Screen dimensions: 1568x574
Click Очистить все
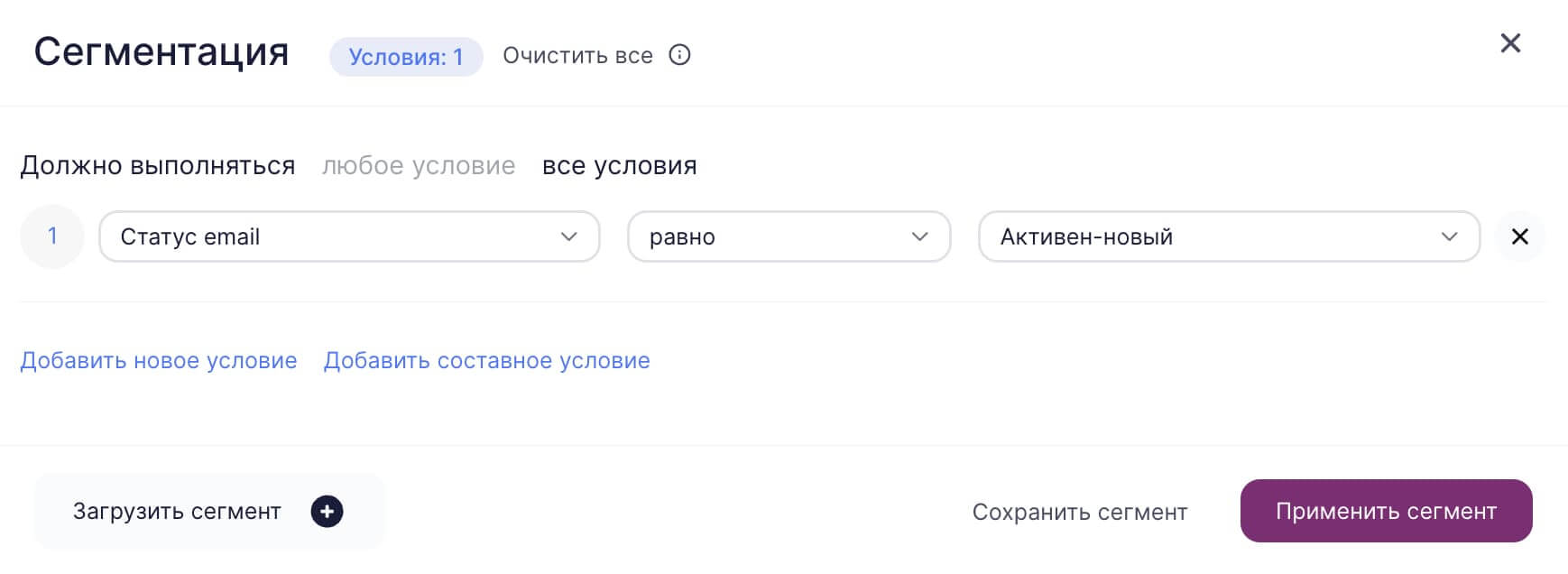tap(577, 56)
